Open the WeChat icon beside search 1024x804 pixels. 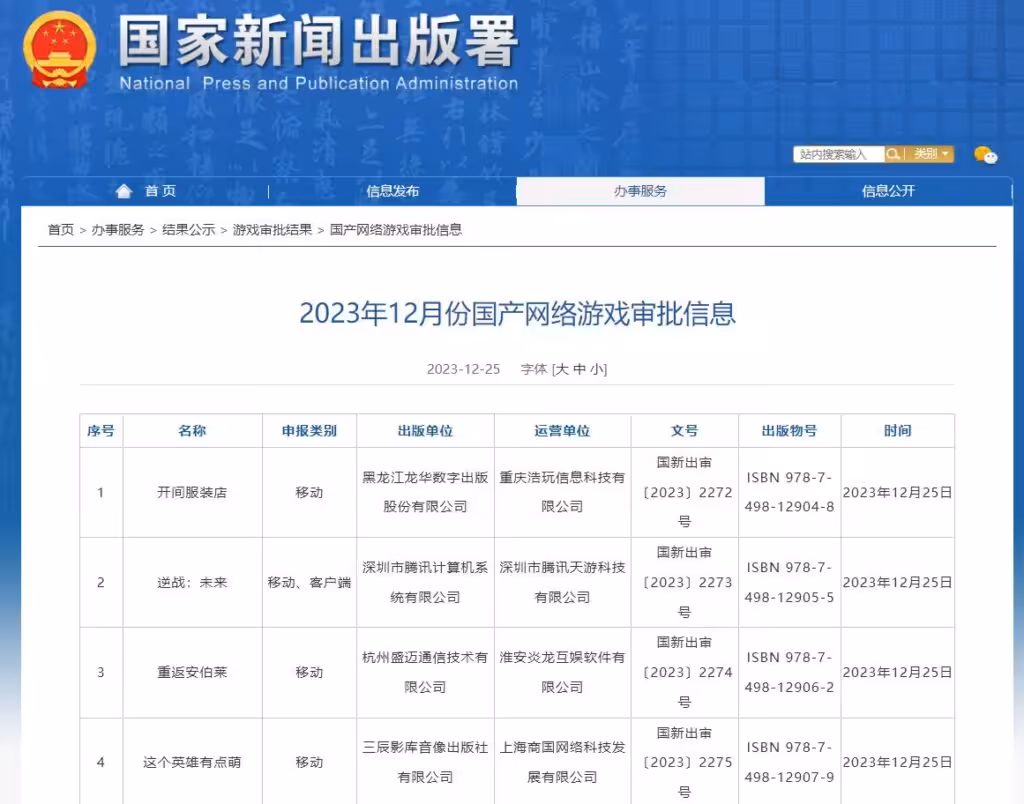coord(985,154)
